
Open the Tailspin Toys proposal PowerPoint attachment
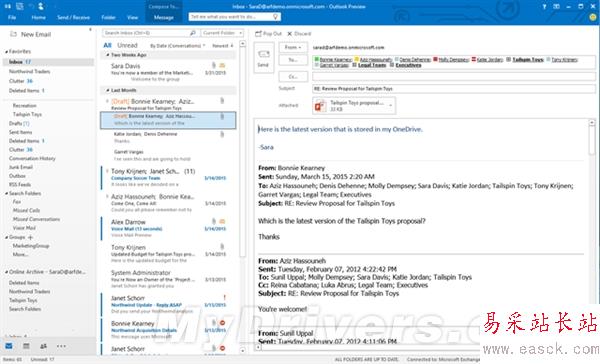click(354, 106)
